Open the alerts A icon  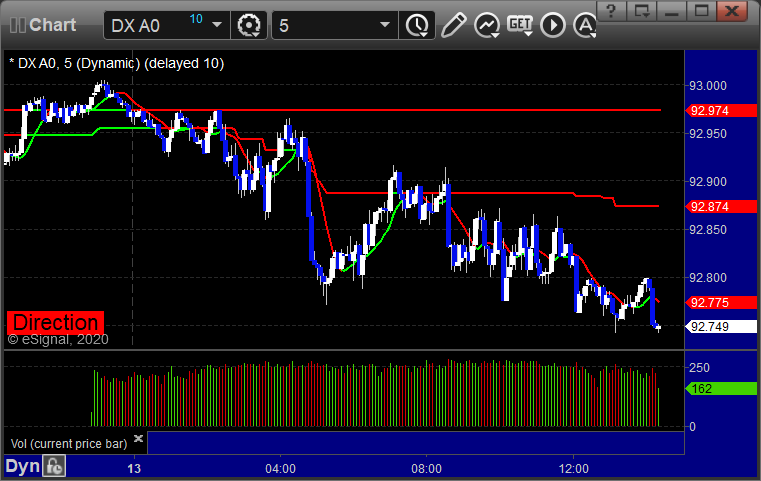point(585,25)
